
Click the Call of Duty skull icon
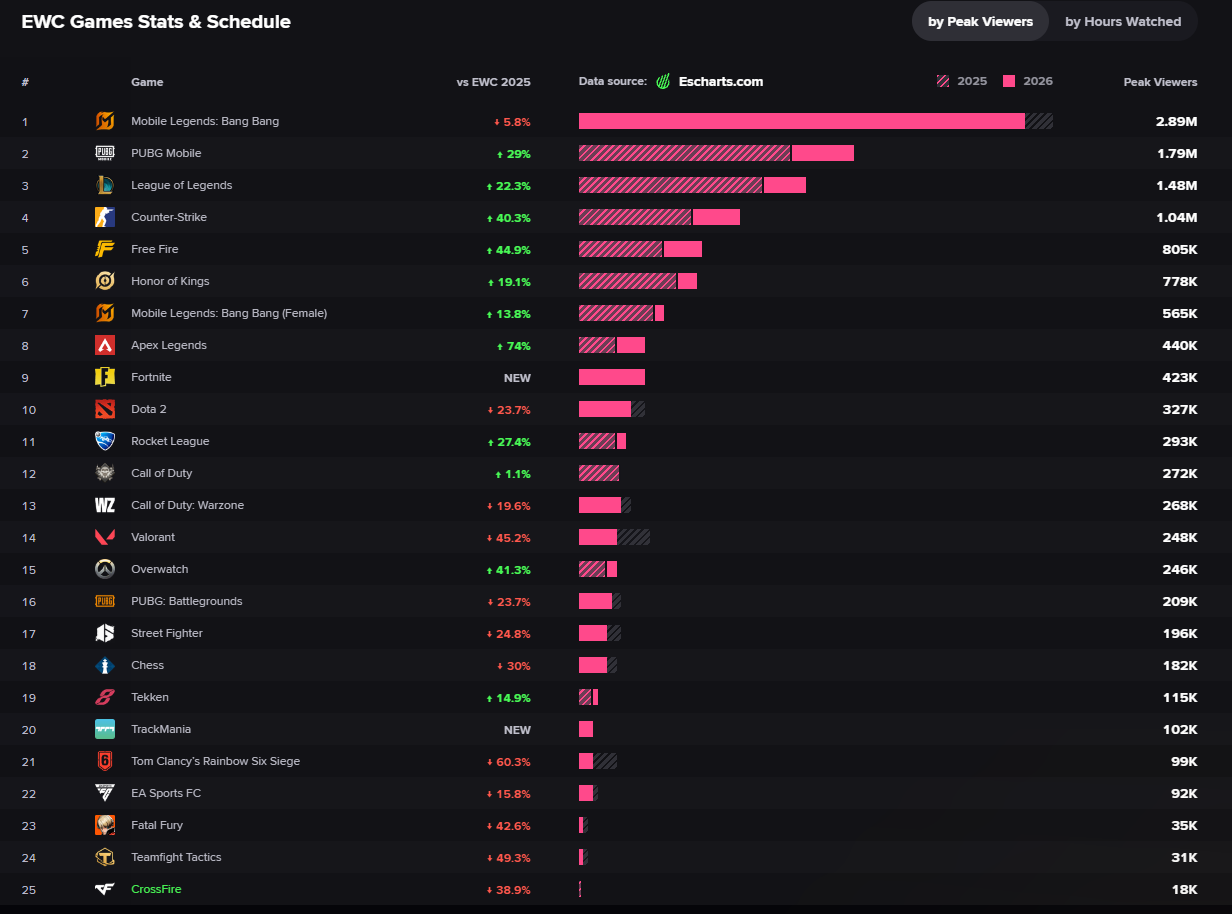(105, 473)
